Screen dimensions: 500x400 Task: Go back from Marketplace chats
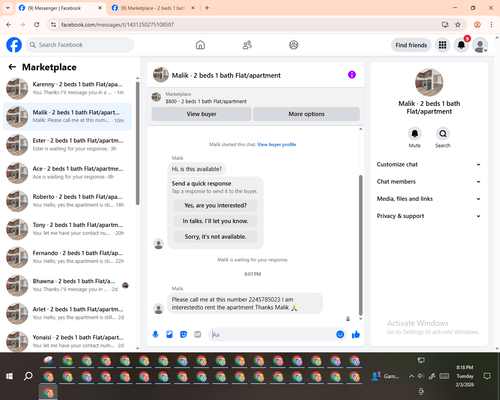point(12,67)
